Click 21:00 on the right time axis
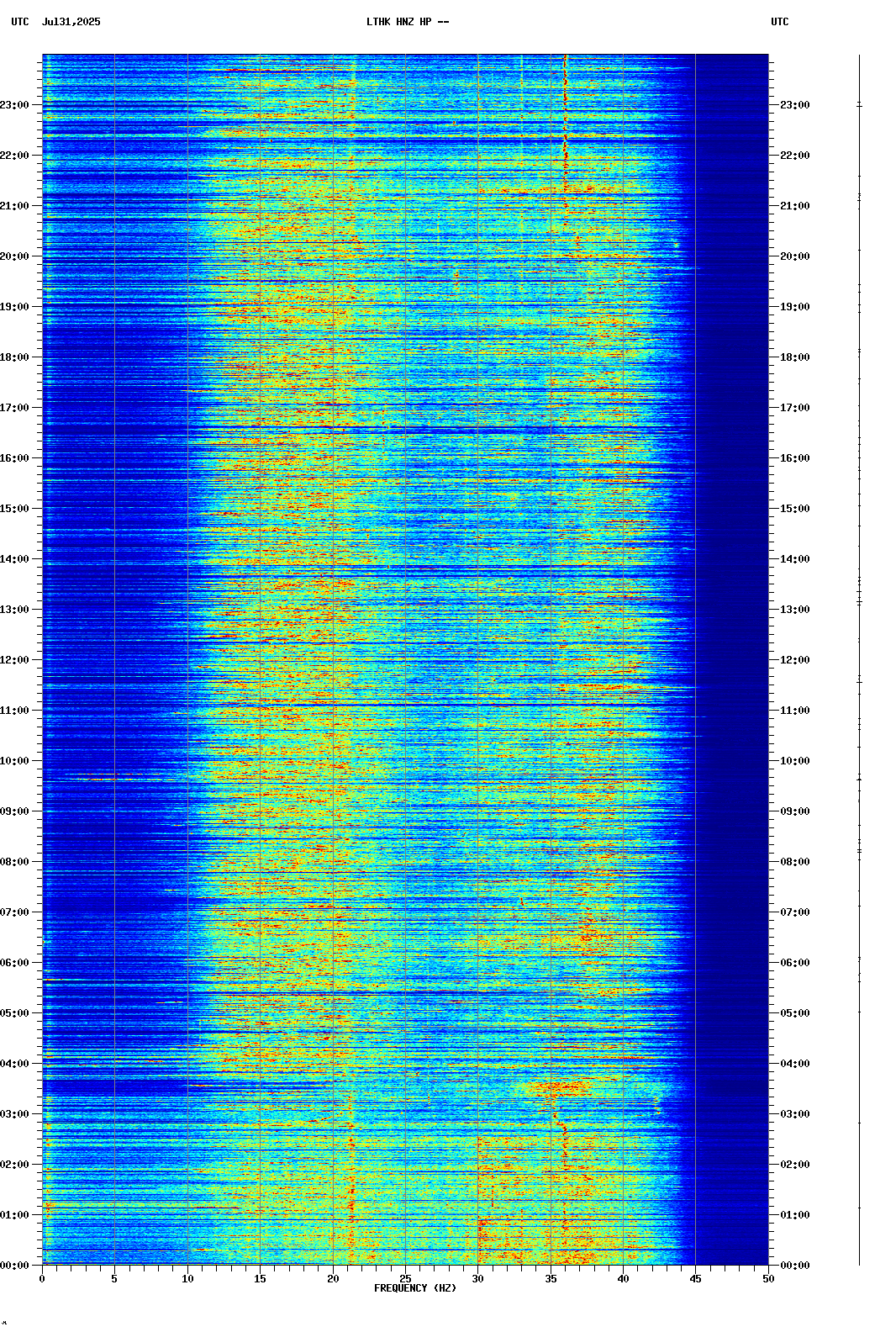The image size is (896, 1332). point(795,206)
